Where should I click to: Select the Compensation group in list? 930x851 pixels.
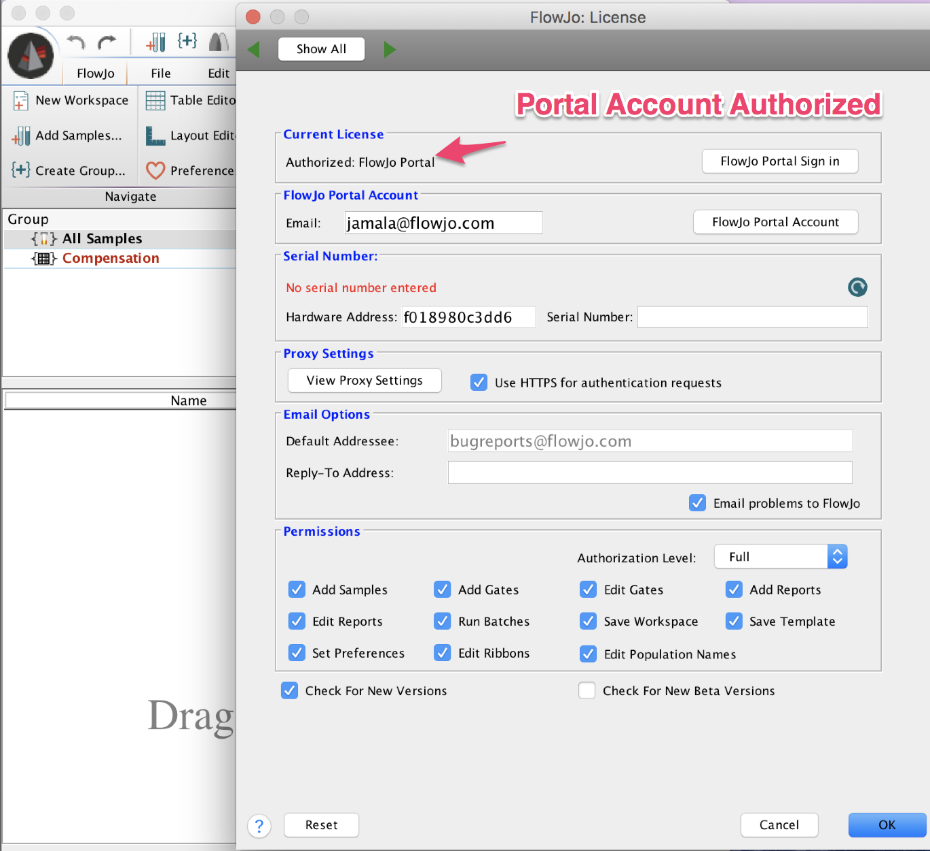[x=110, y=258]
